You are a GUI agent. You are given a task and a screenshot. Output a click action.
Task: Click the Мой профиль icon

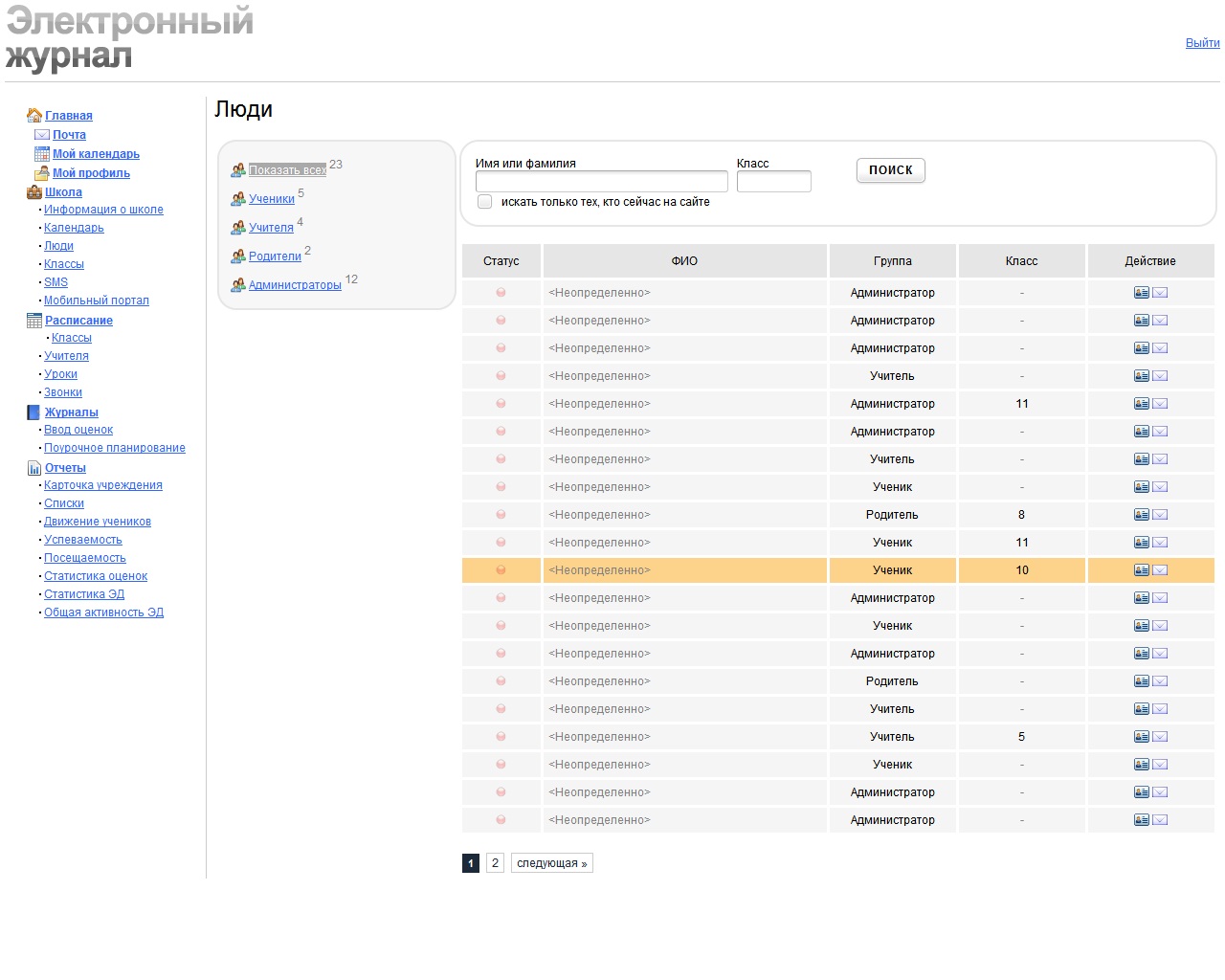point(42,173)
